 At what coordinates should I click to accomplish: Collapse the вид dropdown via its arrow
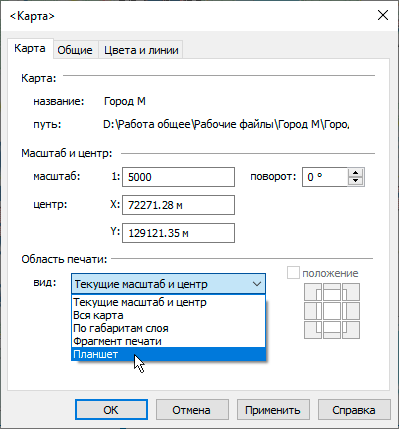click(x=257, y=284)
